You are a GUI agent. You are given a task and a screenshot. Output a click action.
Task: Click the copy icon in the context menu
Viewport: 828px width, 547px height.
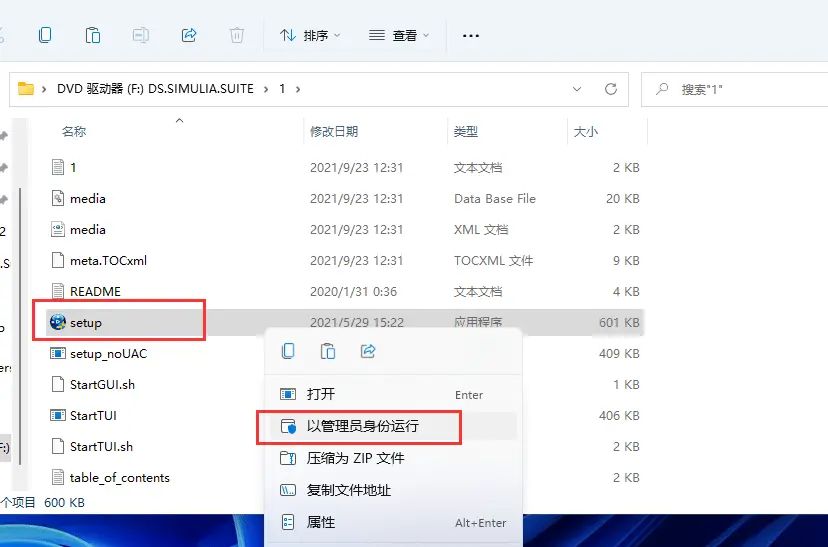tap(288, 351)
